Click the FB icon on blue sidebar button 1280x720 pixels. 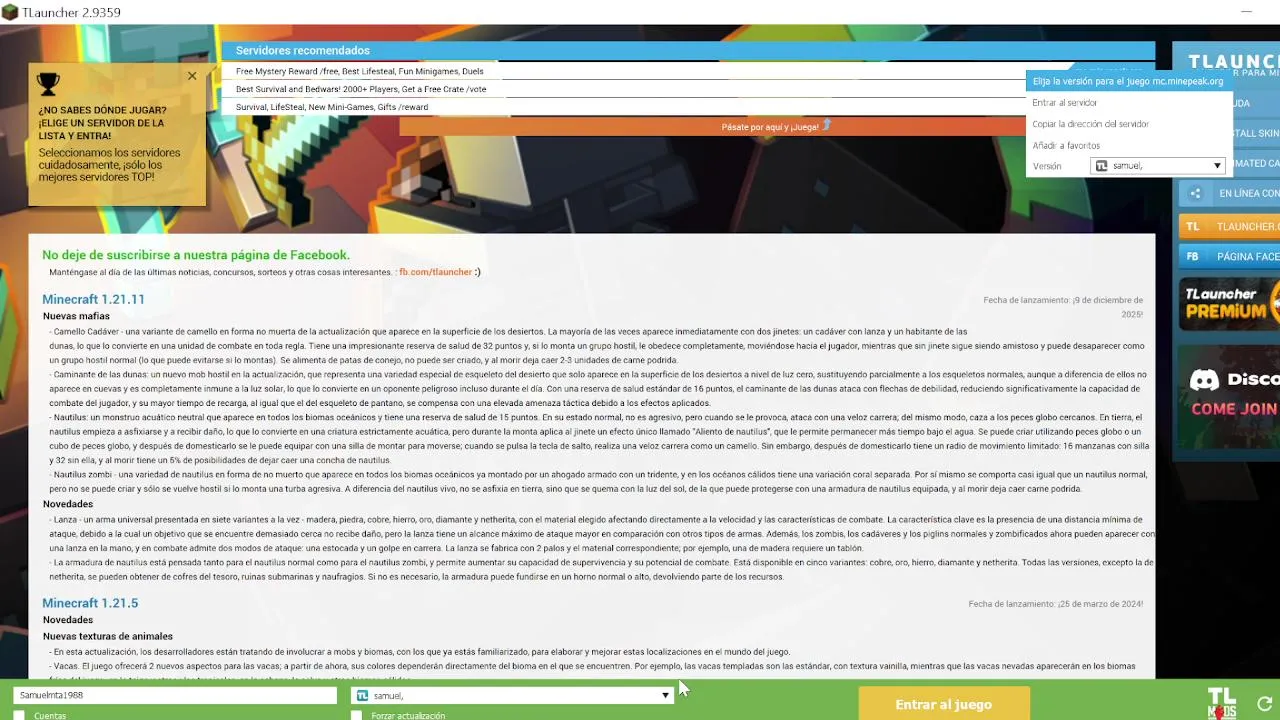tap(1193, 257)
